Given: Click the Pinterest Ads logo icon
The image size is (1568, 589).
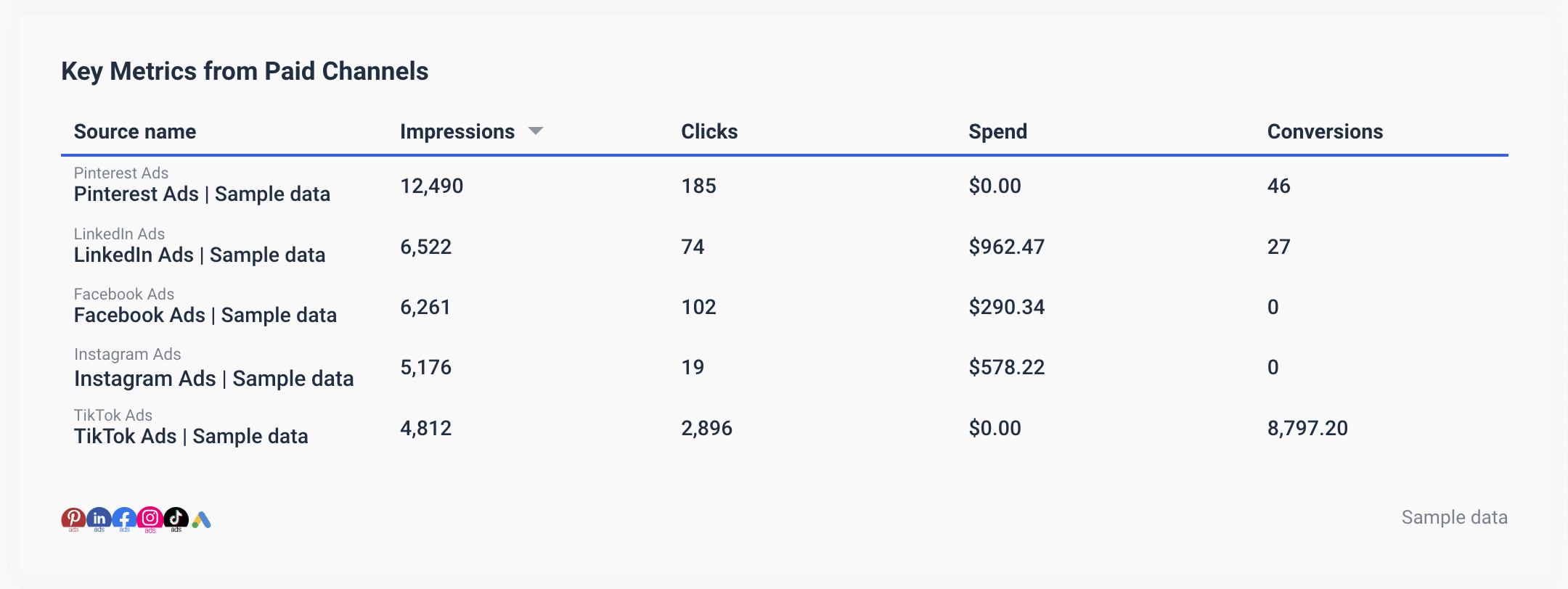Looking at the screenshot, I should point(73,519).
